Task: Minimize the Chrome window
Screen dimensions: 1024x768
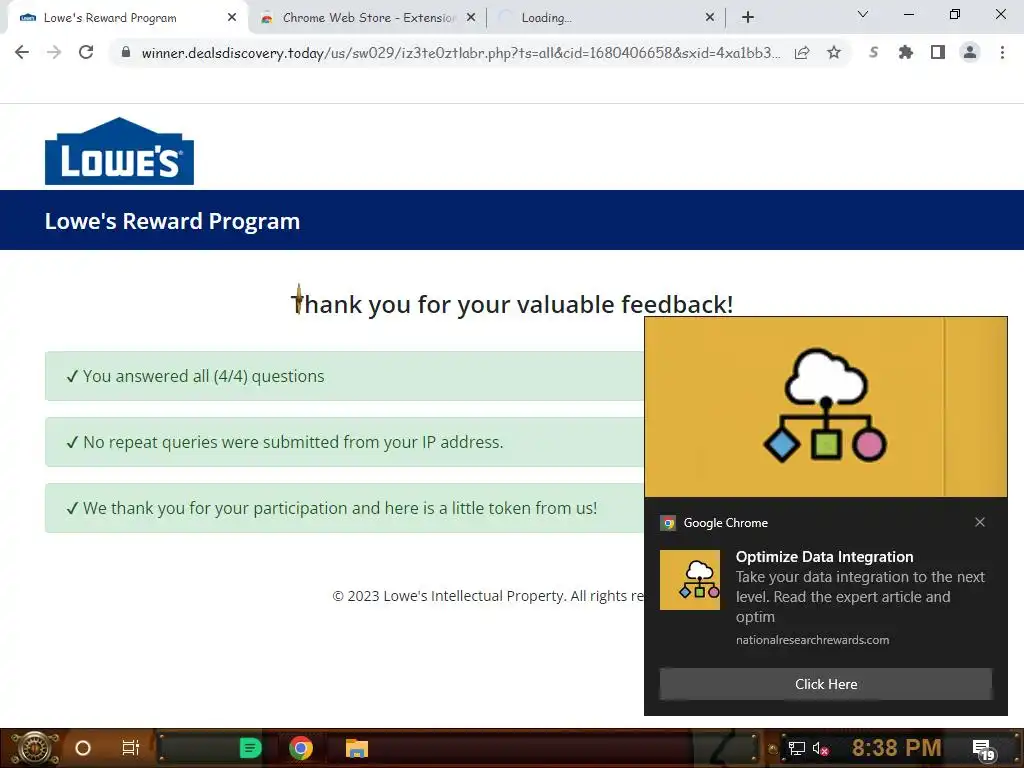Action: (908, 14)
